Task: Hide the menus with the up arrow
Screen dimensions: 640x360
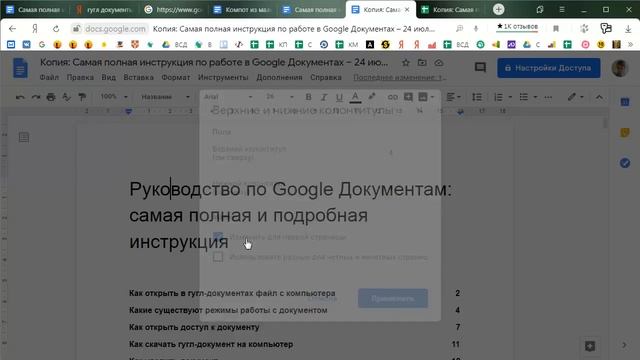Action: [x=599, y=97]
